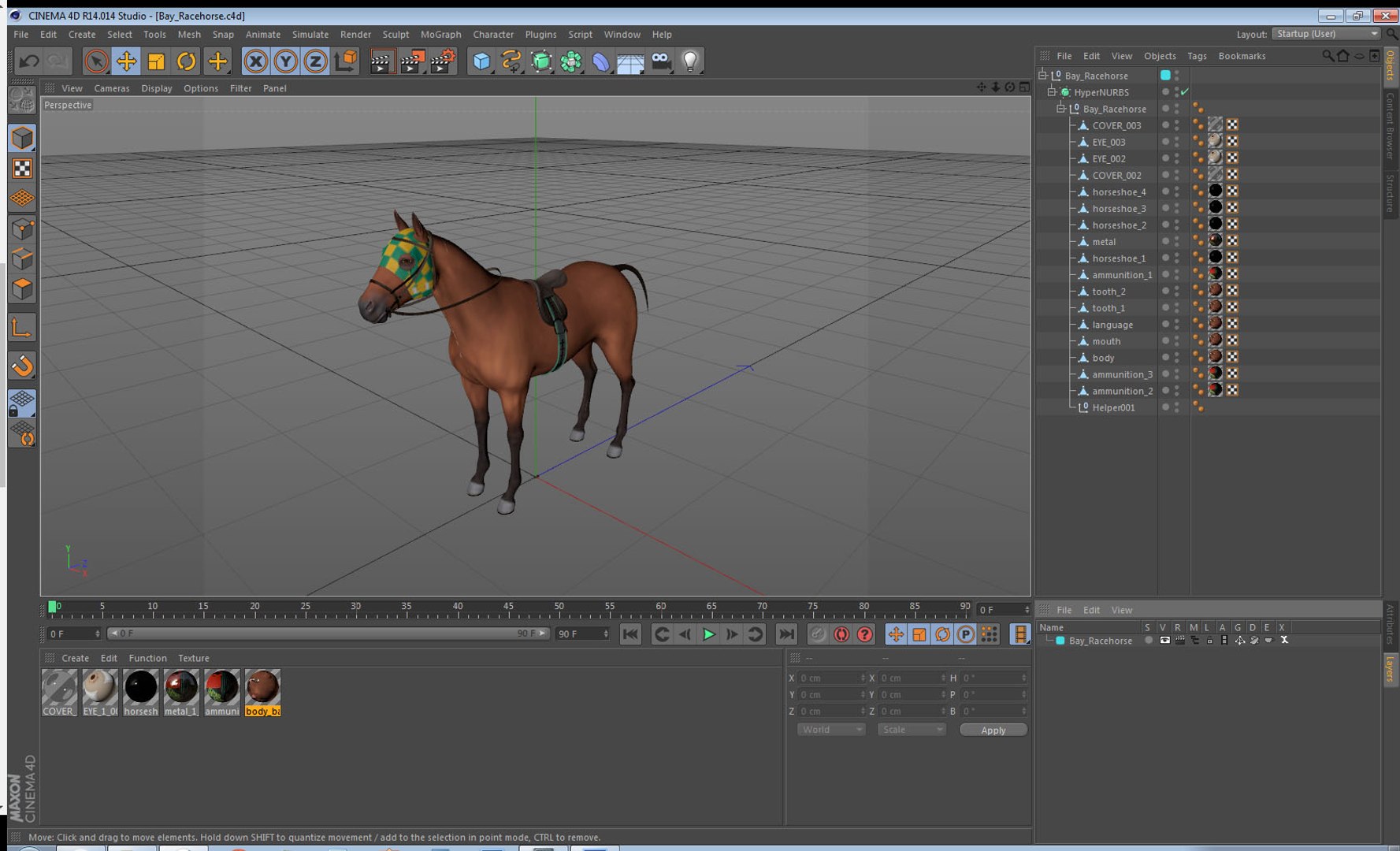Click the Undo arrow icon

29,61
